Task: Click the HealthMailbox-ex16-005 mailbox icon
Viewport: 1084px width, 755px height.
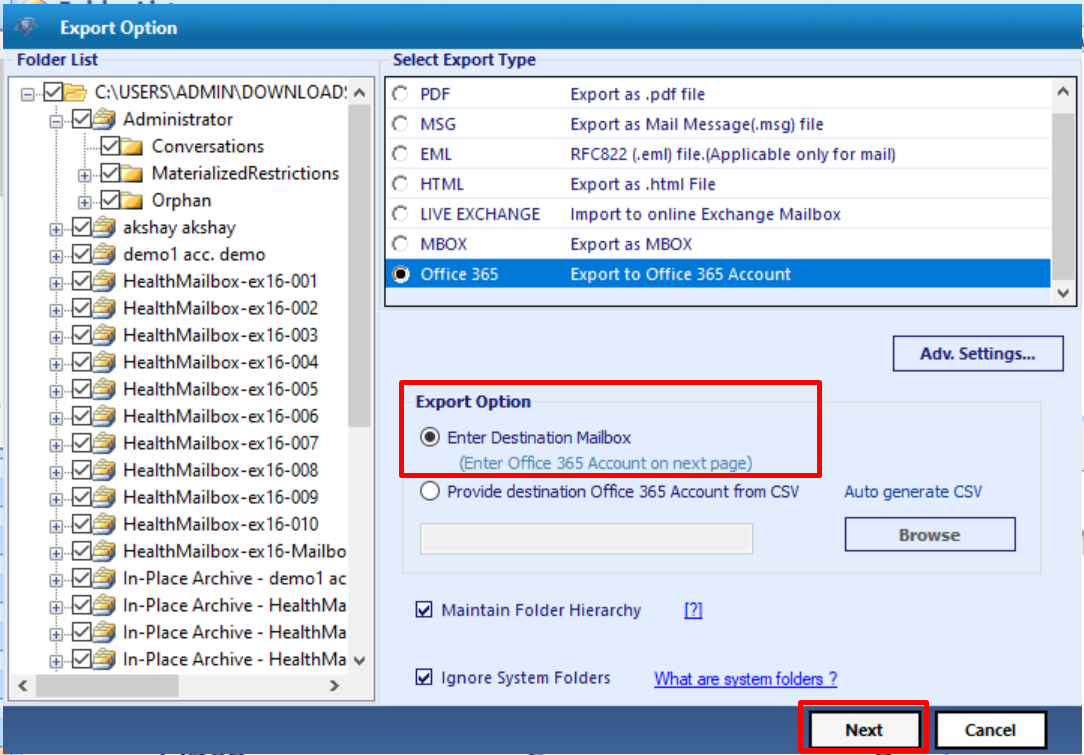Action: tap(104, 389)
